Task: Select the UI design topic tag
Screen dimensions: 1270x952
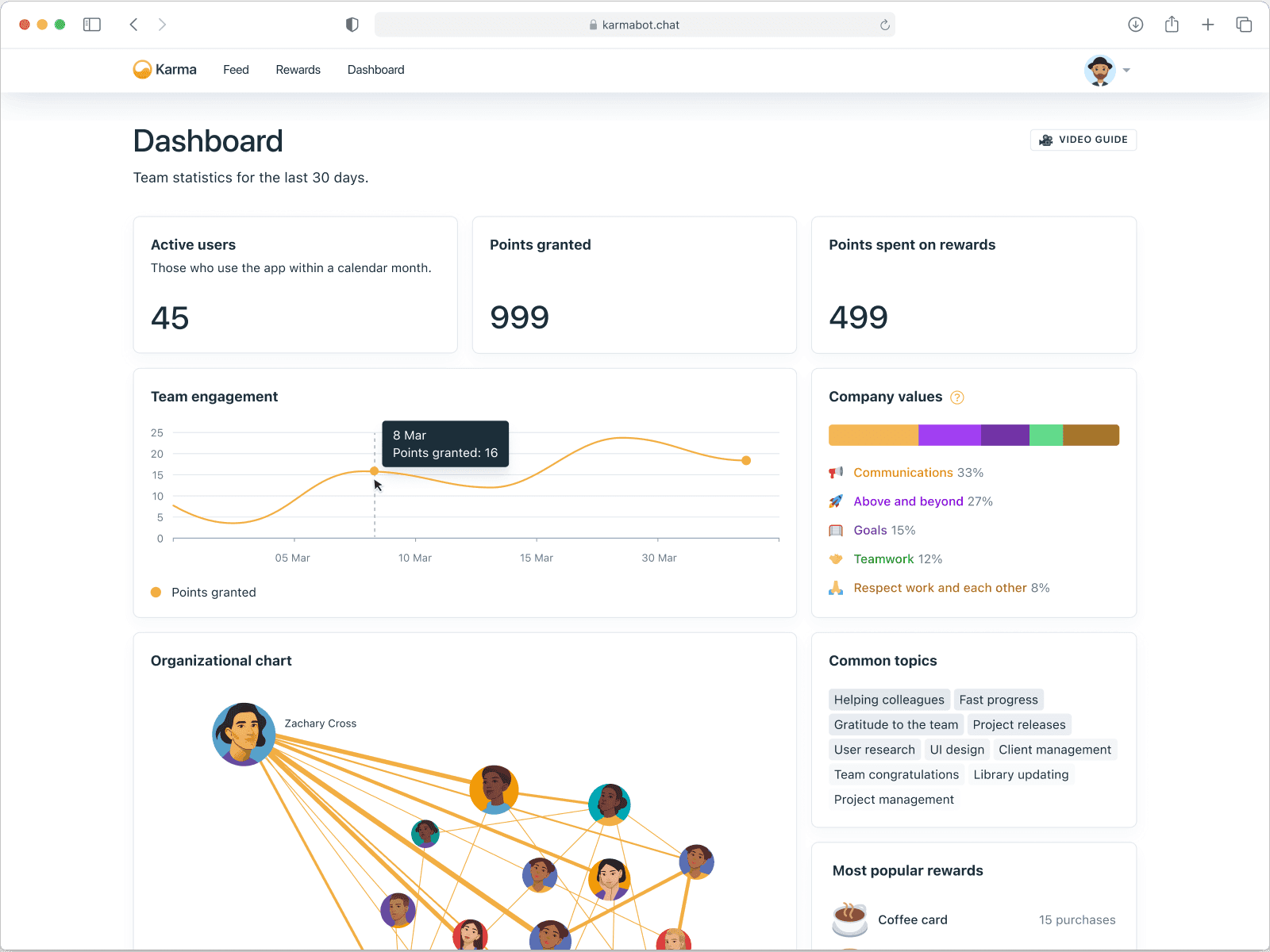Action: (x=957, y=750)
